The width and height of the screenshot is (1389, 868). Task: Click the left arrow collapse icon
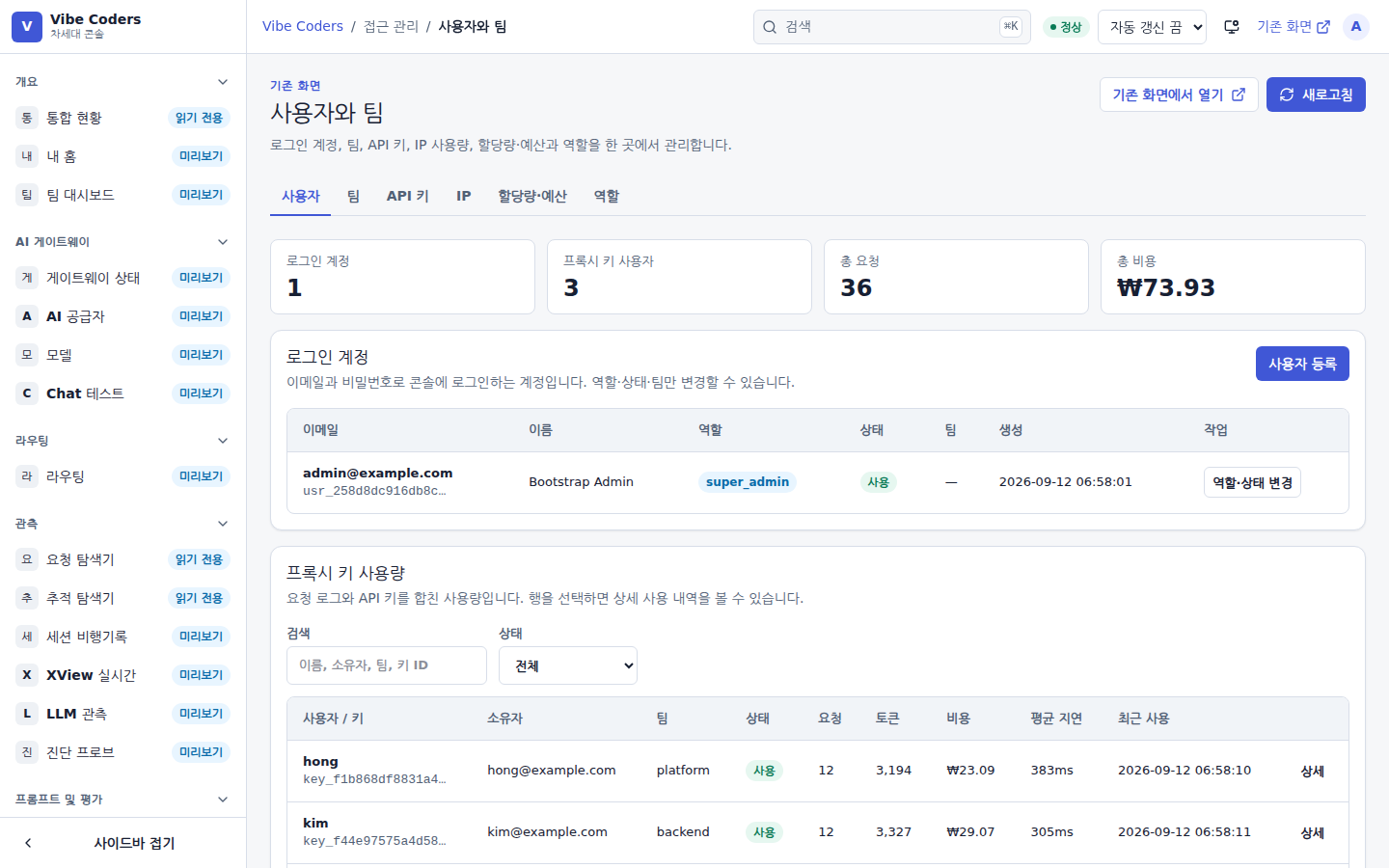pyautogui.click(x=28, y=843)
